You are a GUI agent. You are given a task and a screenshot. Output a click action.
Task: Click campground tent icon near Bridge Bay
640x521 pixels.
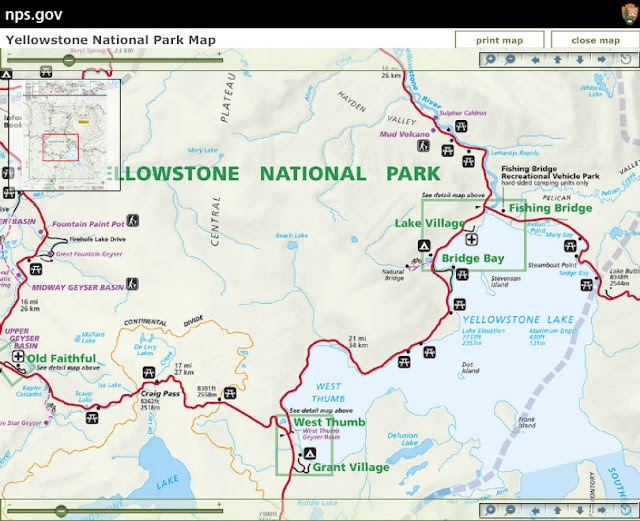tap(424, 246)
